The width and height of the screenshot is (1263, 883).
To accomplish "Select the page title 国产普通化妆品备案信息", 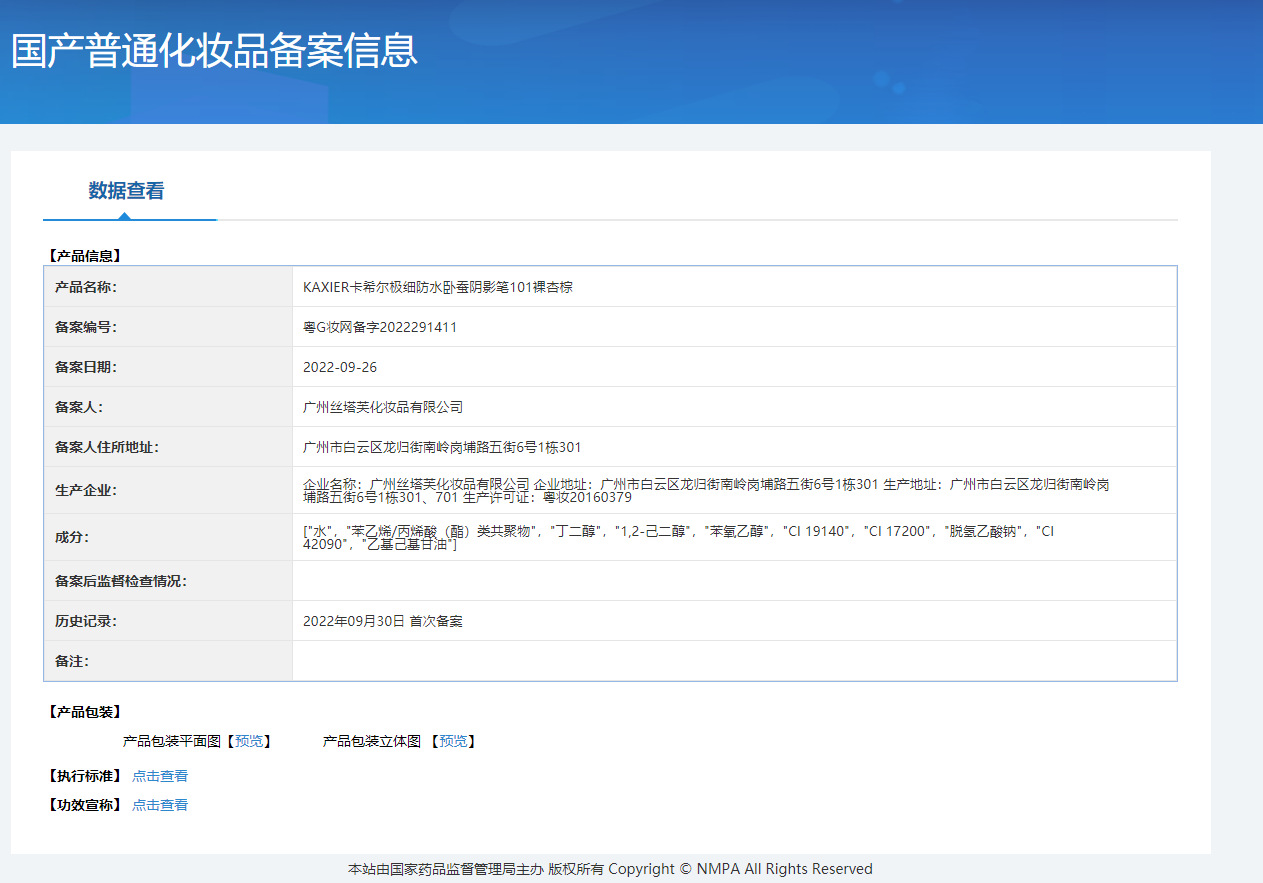I will tap(214, 51).
